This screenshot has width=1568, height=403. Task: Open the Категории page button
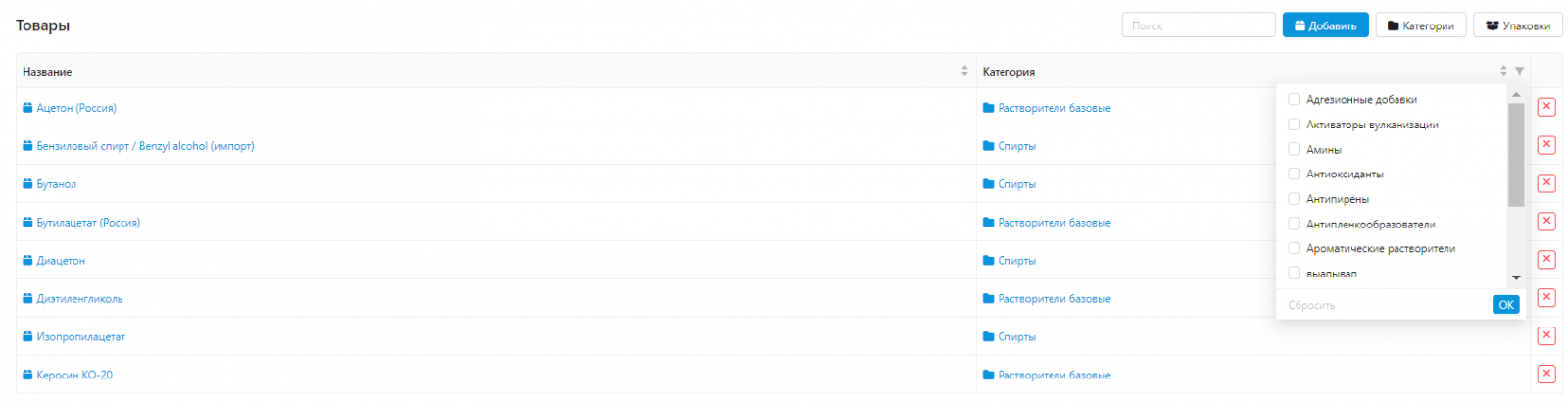coord(1420,25)
